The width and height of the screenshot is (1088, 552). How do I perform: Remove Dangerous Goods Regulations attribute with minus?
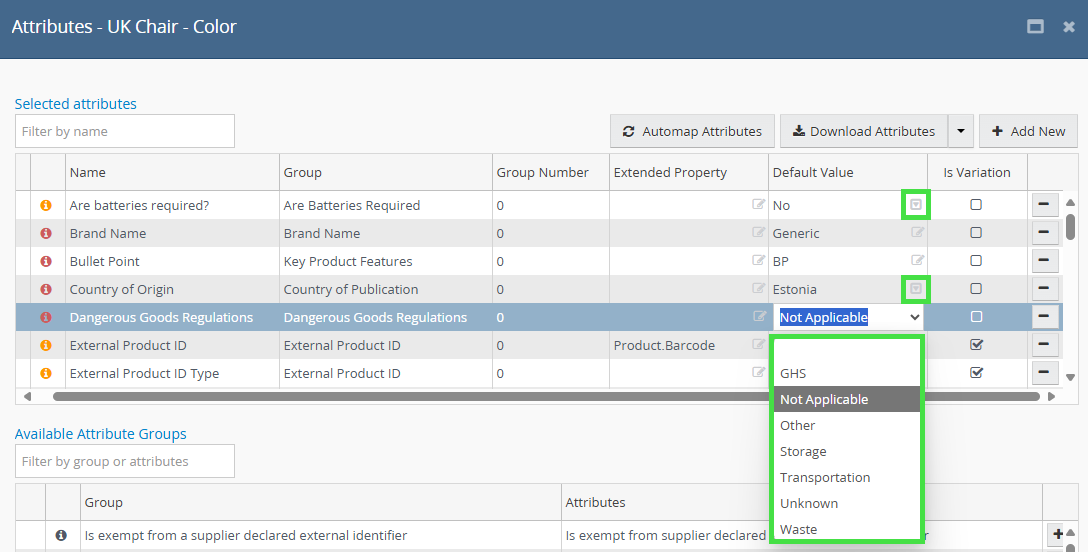click(1044, 317)
